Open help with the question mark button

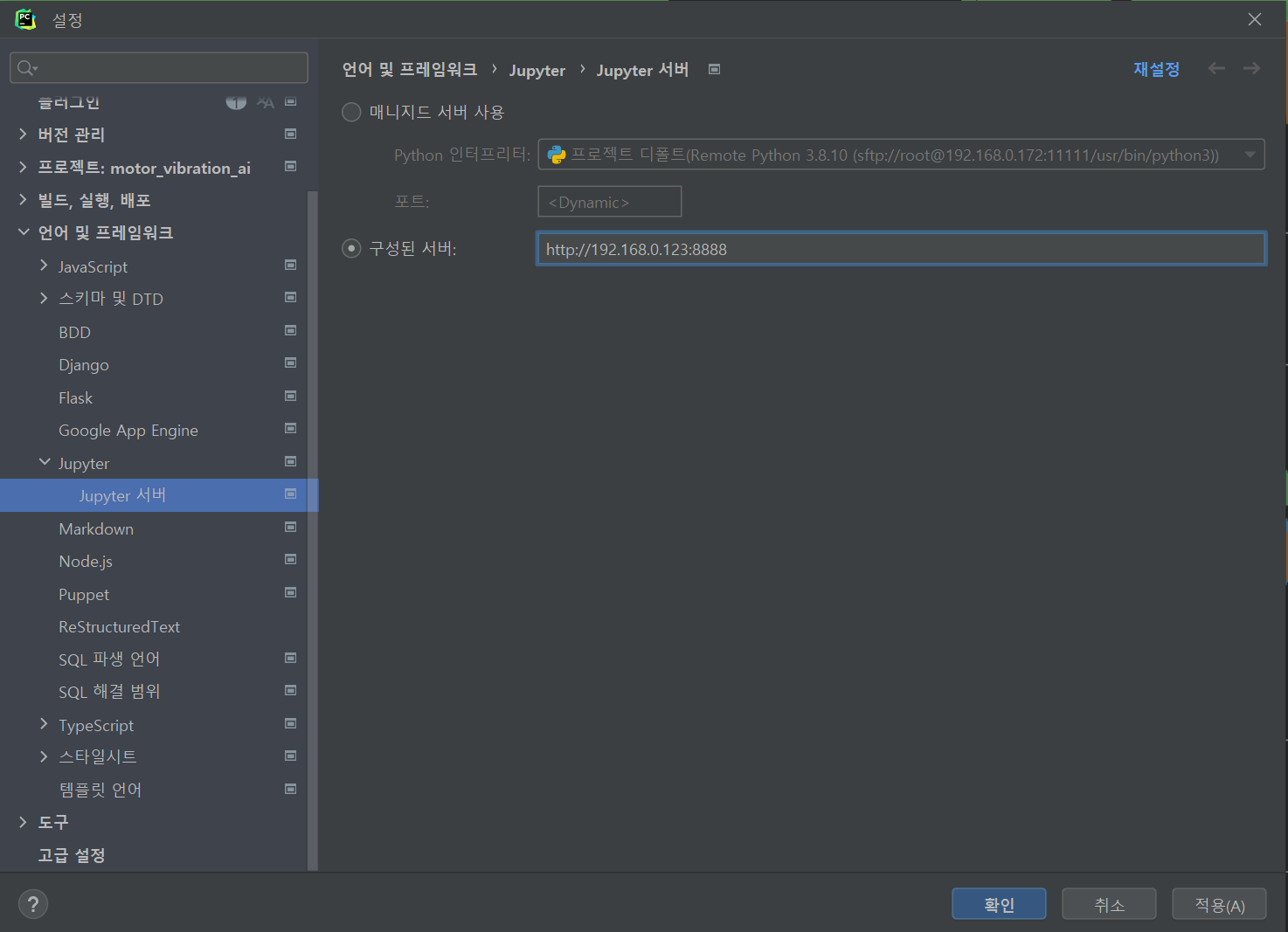33,904
